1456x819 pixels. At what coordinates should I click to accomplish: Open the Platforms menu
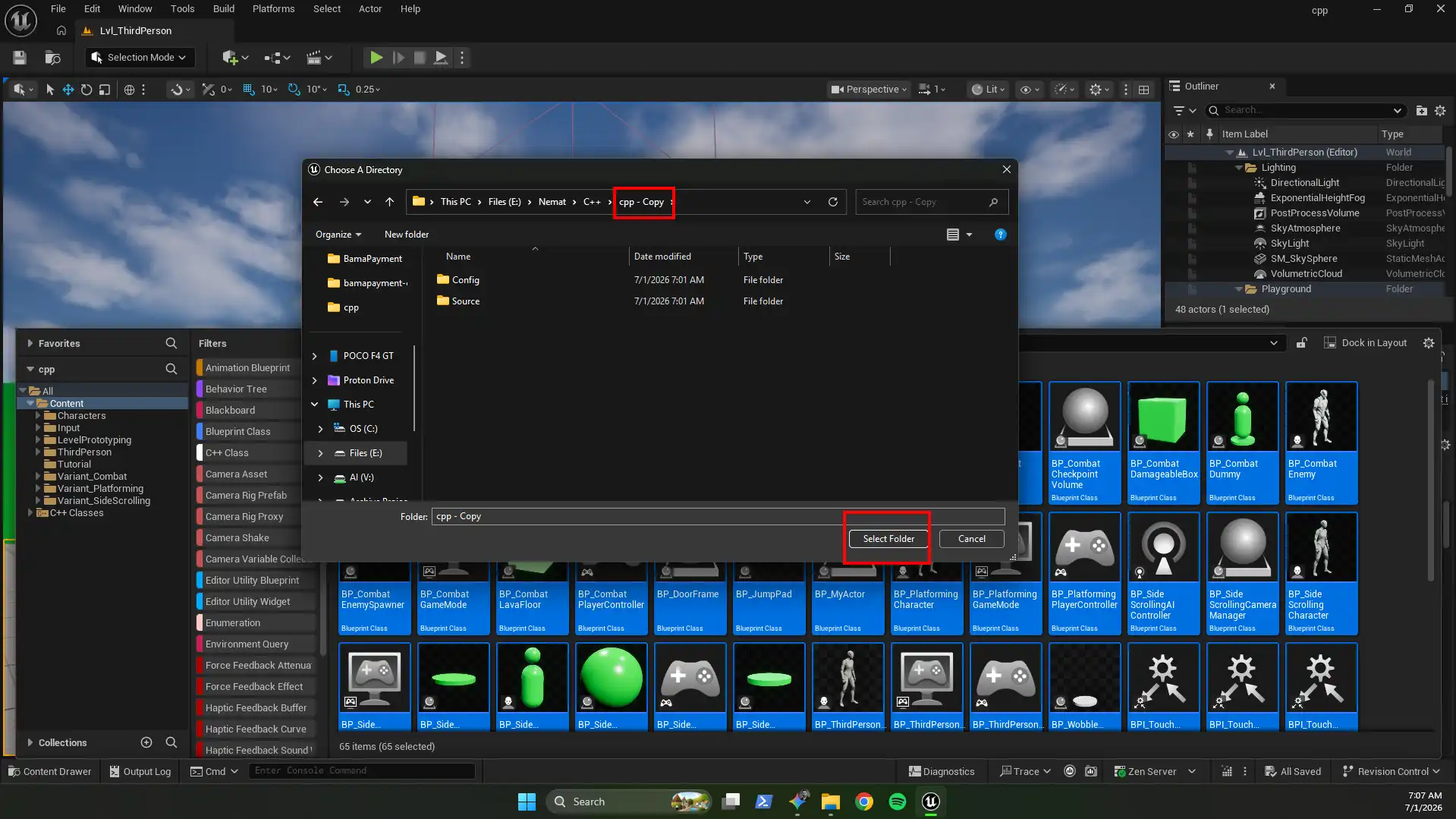(273, 9)
